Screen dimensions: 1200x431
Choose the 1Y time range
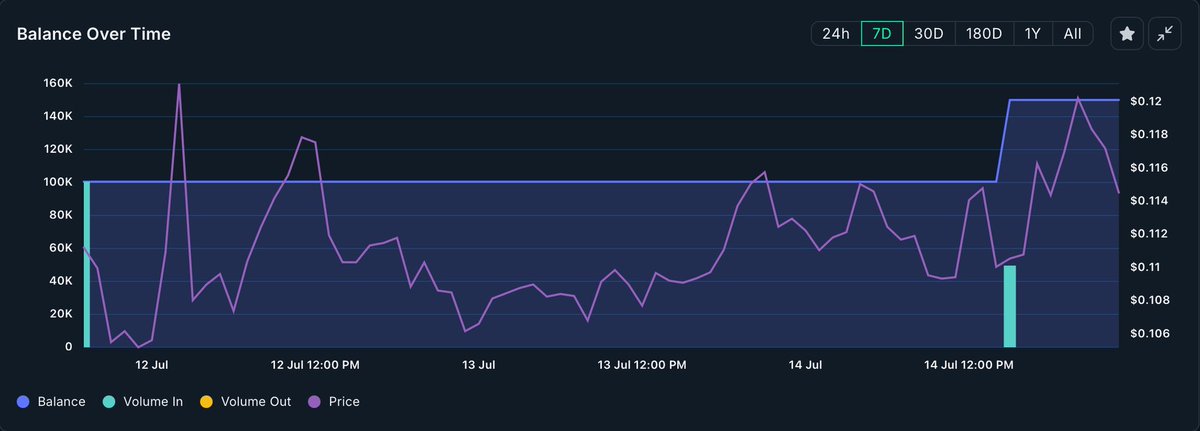pos(1033,34)
